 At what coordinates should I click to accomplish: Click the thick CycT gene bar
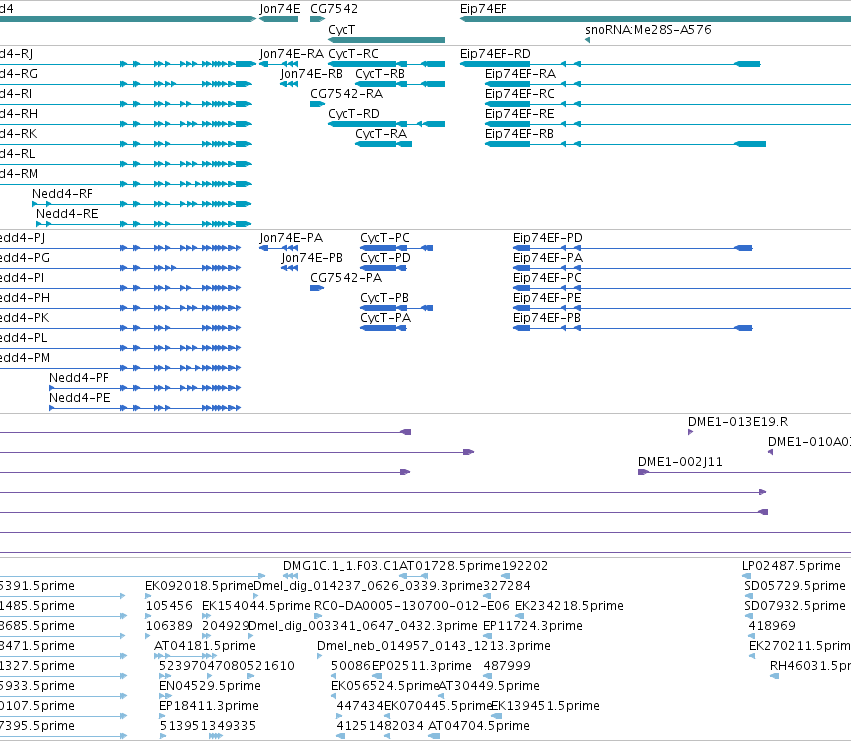pyautogui.click(x=386, y=40)
